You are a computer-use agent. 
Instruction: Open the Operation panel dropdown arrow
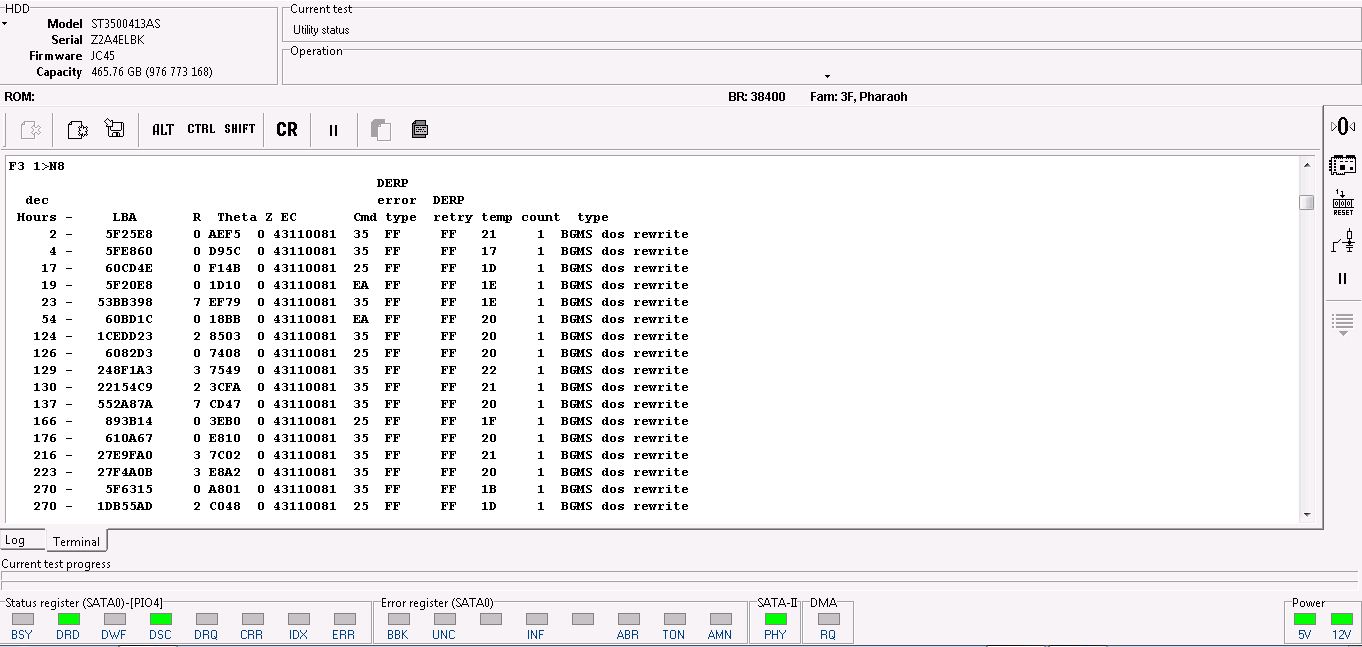coord(827,76)
